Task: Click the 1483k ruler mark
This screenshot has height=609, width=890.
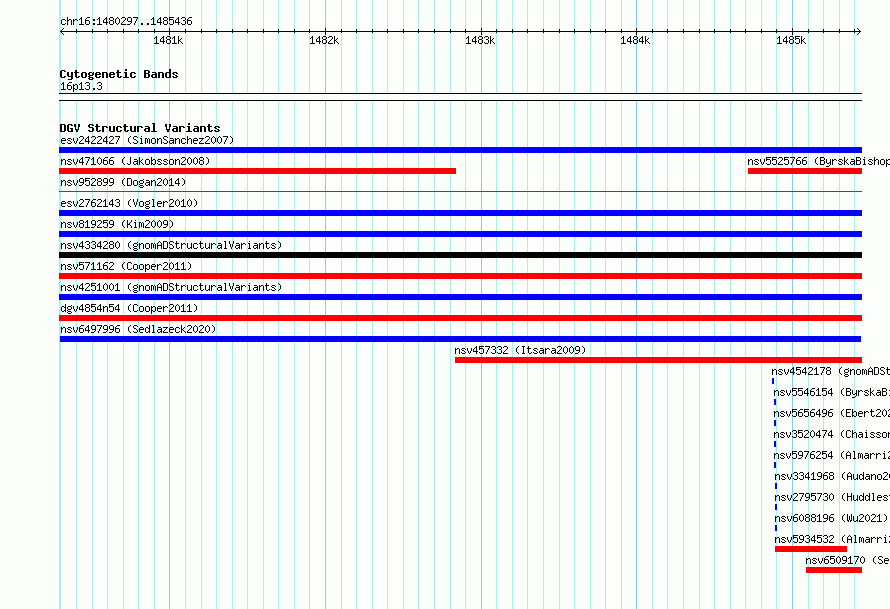Action: [x=480, y=40]
